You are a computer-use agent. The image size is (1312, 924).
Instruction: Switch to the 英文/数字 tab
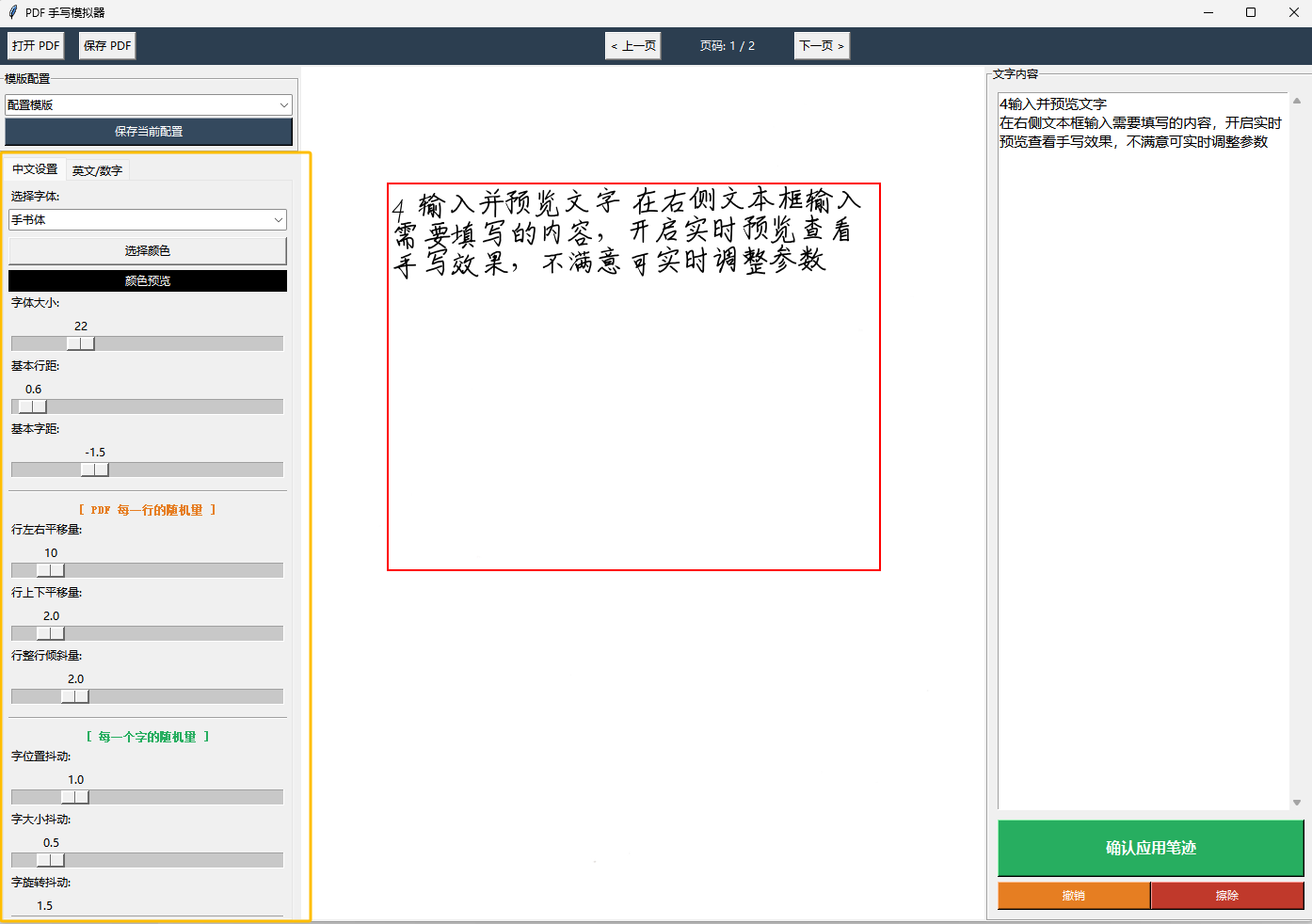97,170
